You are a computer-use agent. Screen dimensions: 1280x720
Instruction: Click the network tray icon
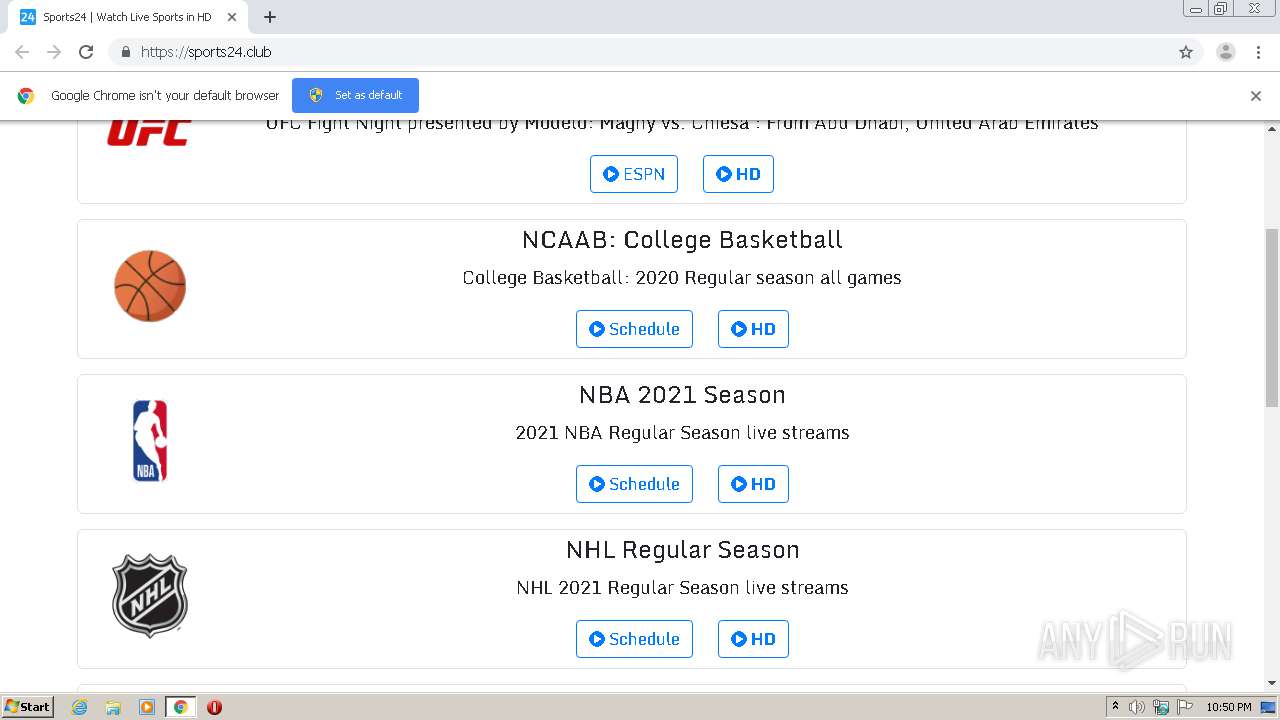[x=1161, y=707]
